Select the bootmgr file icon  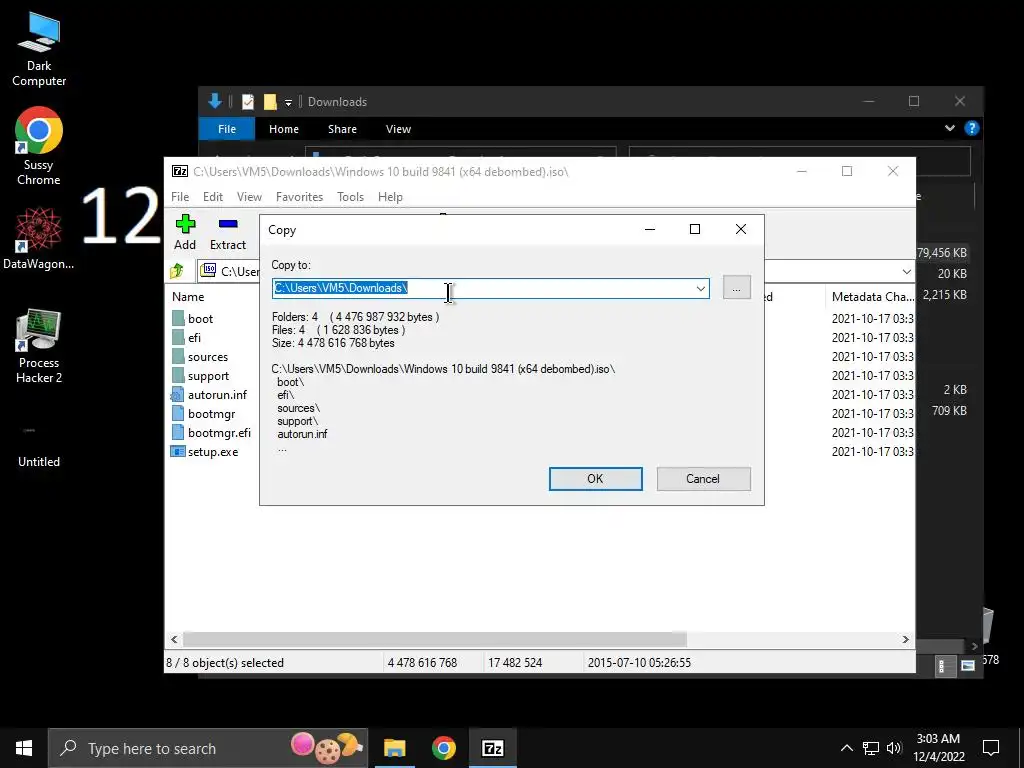(178, 413)
